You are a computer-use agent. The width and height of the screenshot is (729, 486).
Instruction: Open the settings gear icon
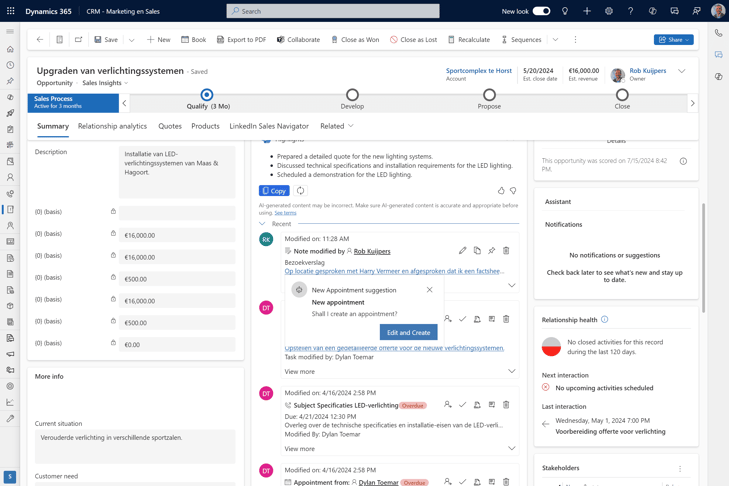tap(609, 11)
